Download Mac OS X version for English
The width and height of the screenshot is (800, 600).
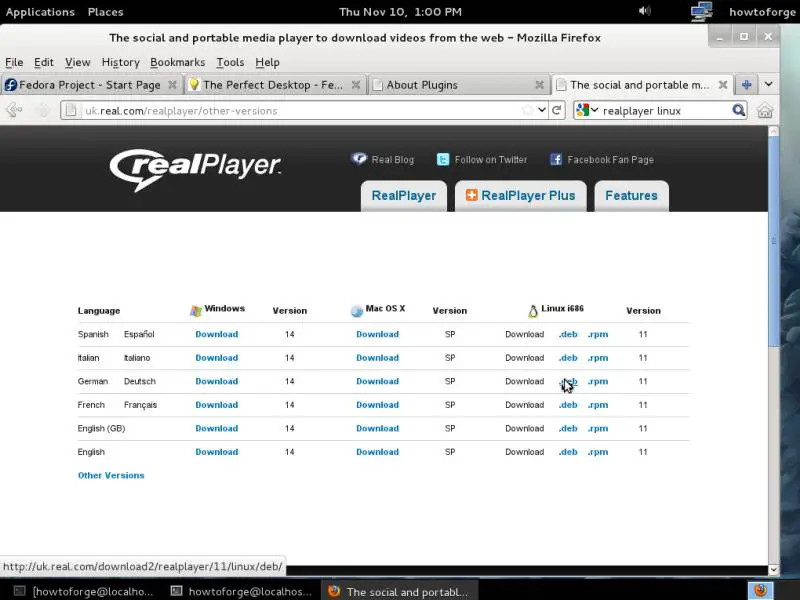pos(378,452)
